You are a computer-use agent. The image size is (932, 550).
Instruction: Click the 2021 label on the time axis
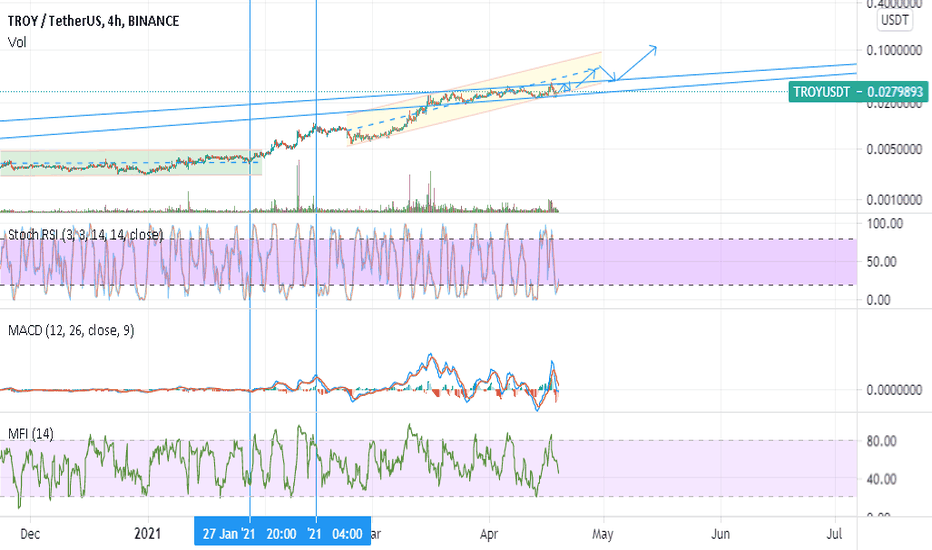click(x=147, y=533)
